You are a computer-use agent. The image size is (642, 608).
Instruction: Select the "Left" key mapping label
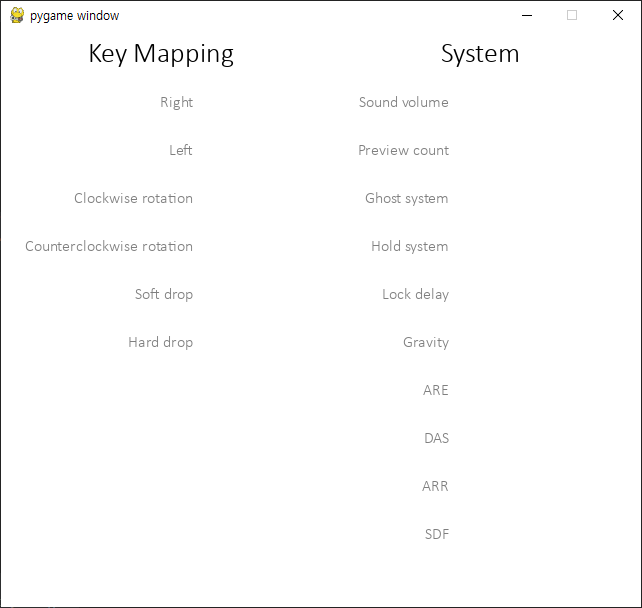pos(181,150)
